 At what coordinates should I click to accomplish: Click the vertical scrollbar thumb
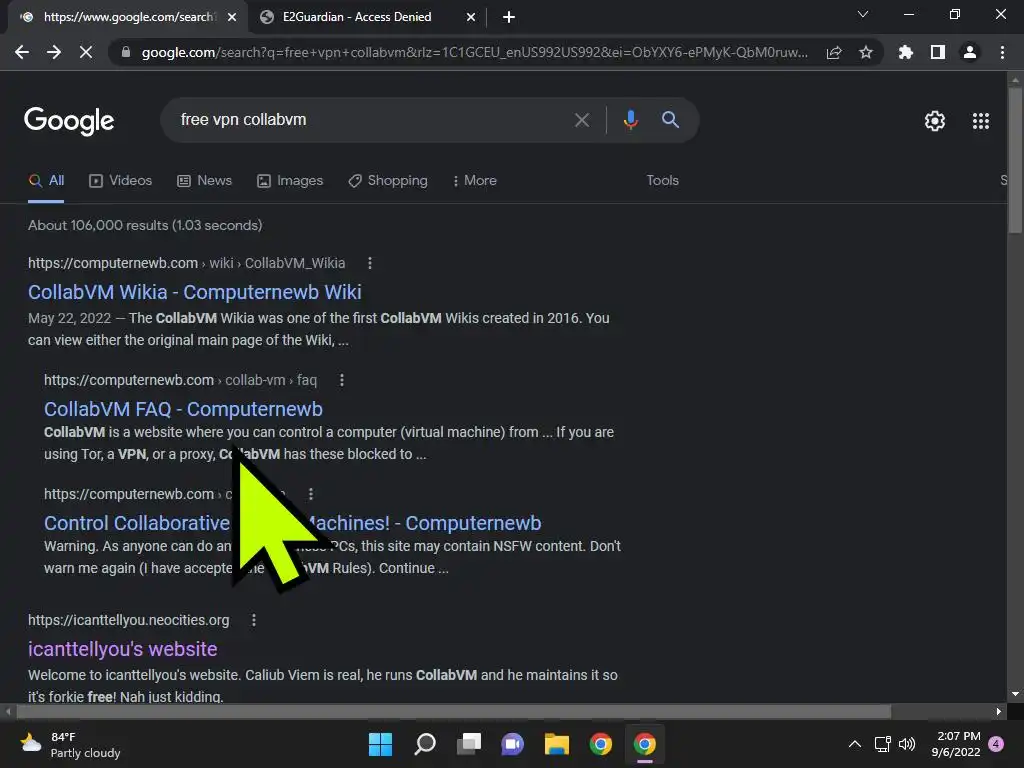[x=1015, y=160]
